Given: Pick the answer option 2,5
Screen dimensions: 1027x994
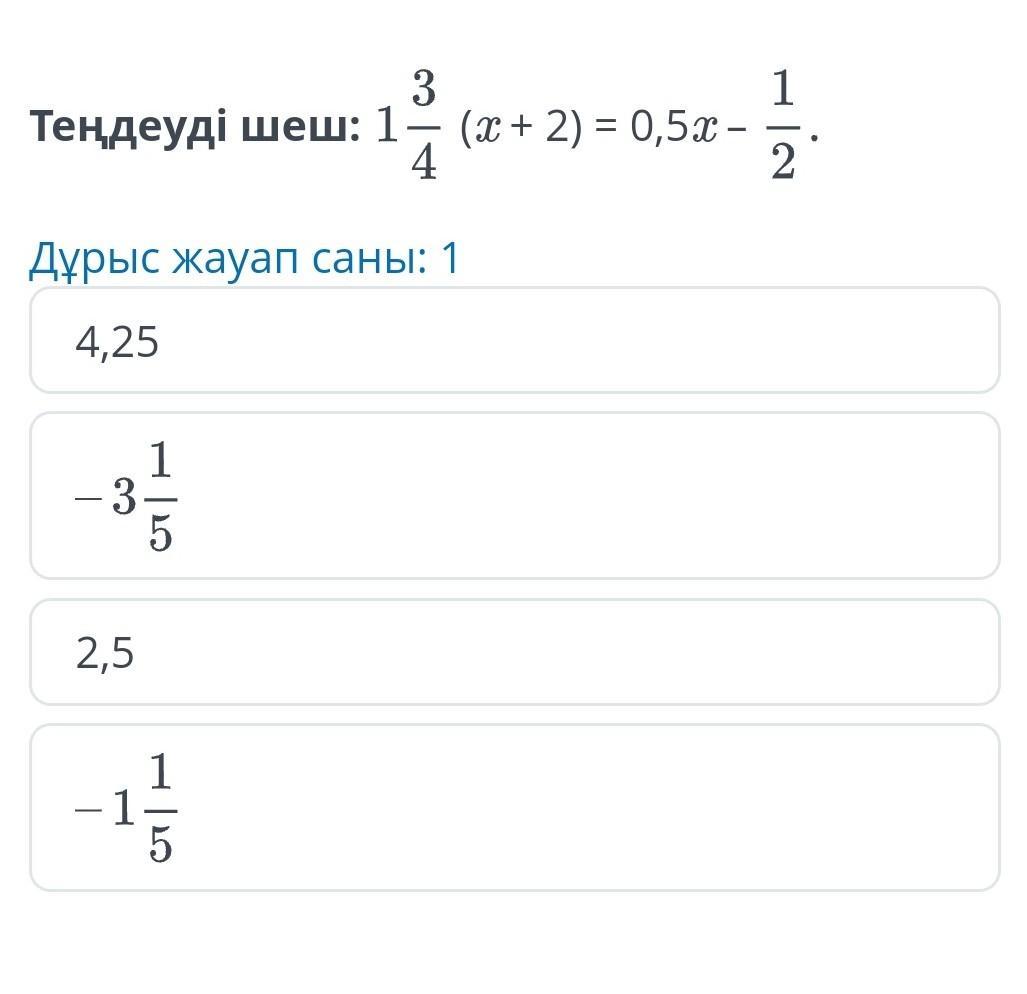Looking at the screenshot, I should coord(515,652).
